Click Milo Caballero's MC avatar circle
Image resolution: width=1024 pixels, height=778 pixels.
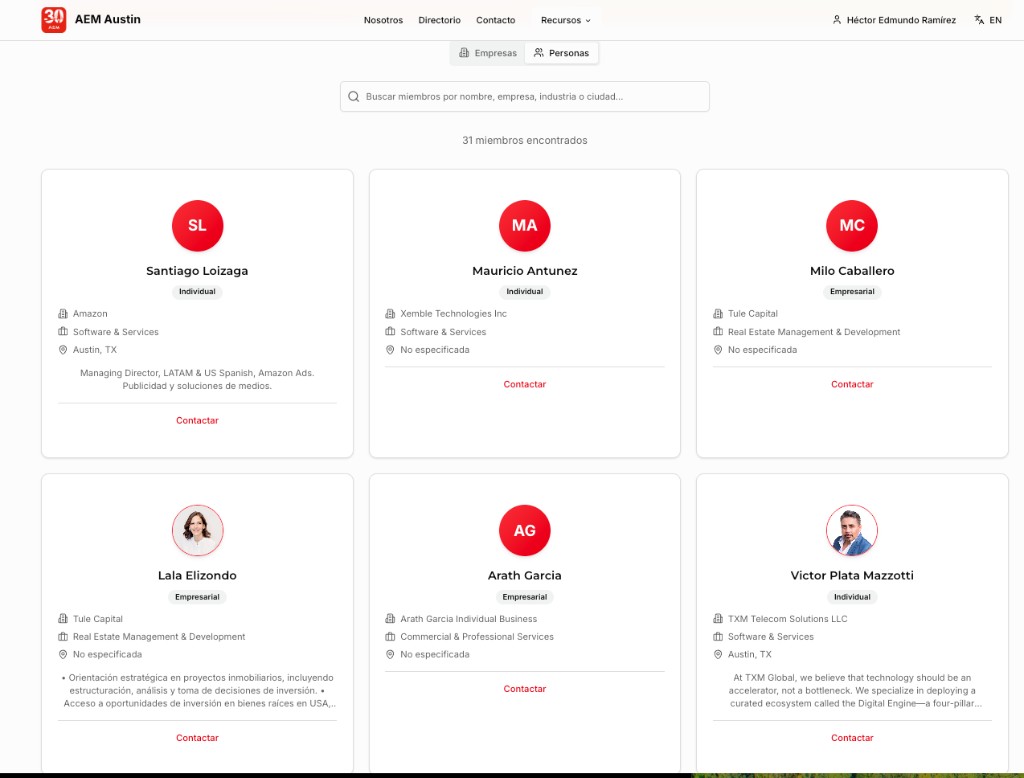[852, 225]
